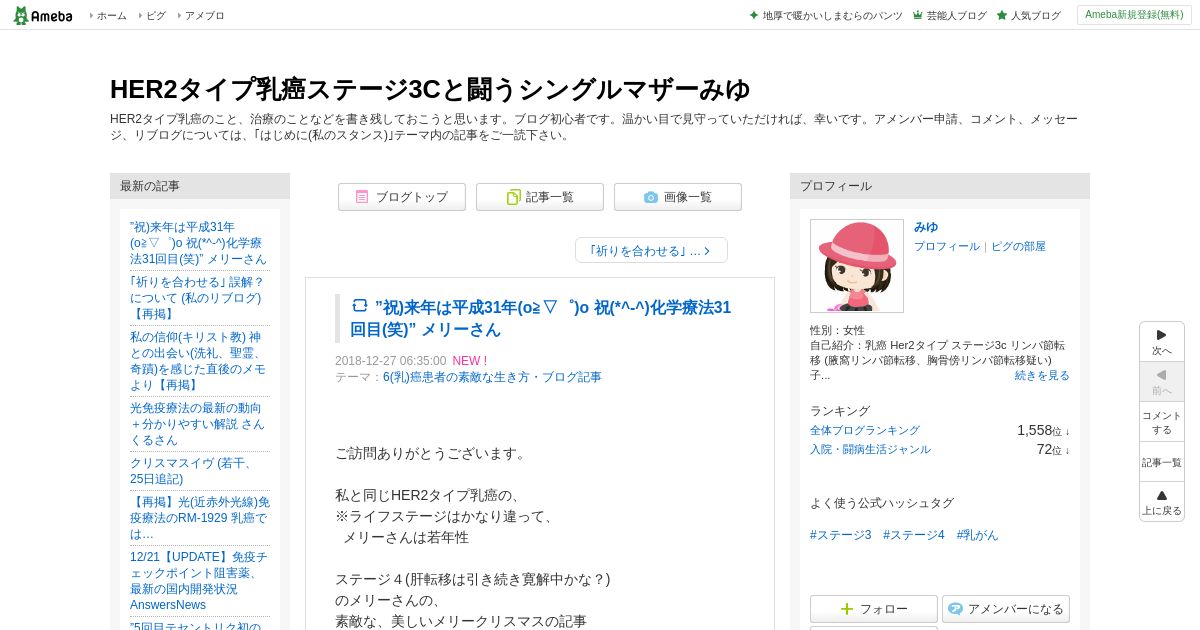The width and height of the screenshot is (1200, 630).
Task: Click Ameba新規登録(無料) button
Action: click(x=1134, y=15)
